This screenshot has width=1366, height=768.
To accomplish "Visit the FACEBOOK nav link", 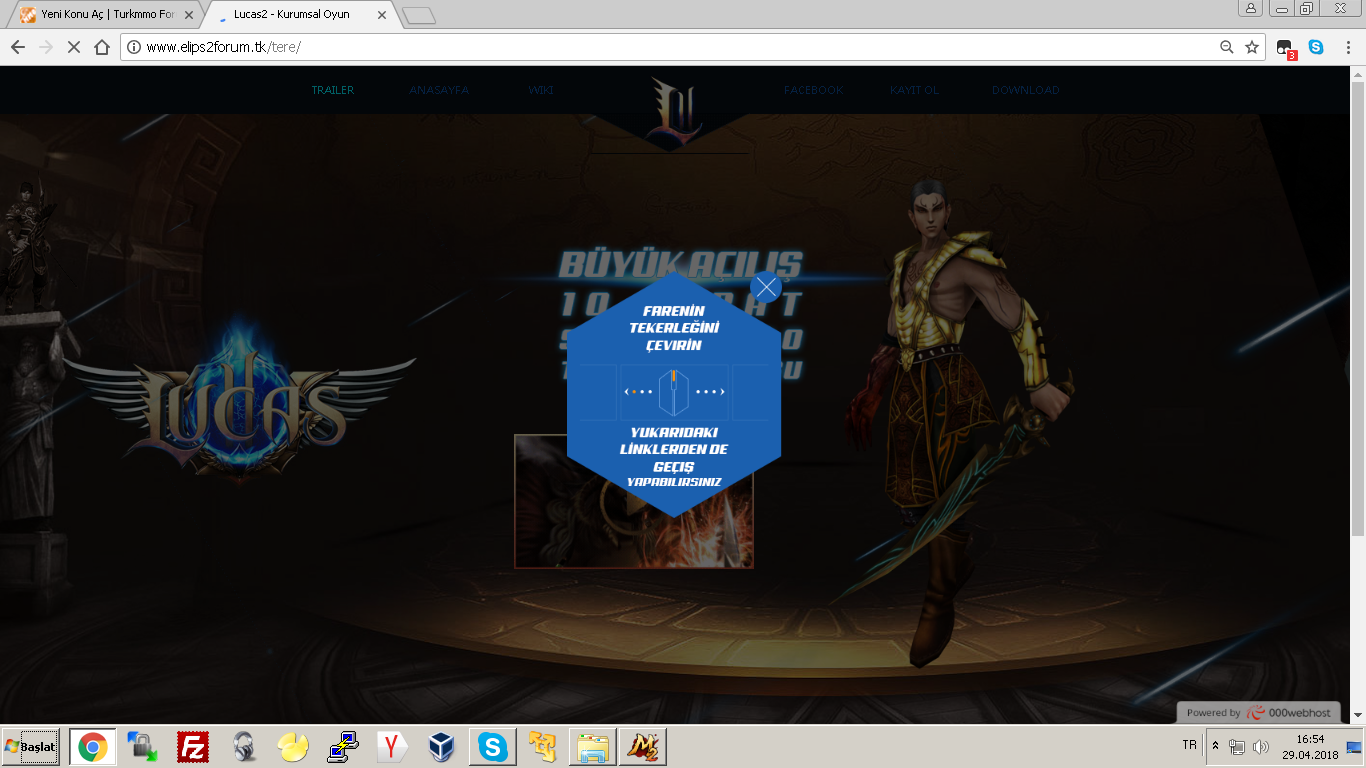I will (x=814, y=90).
